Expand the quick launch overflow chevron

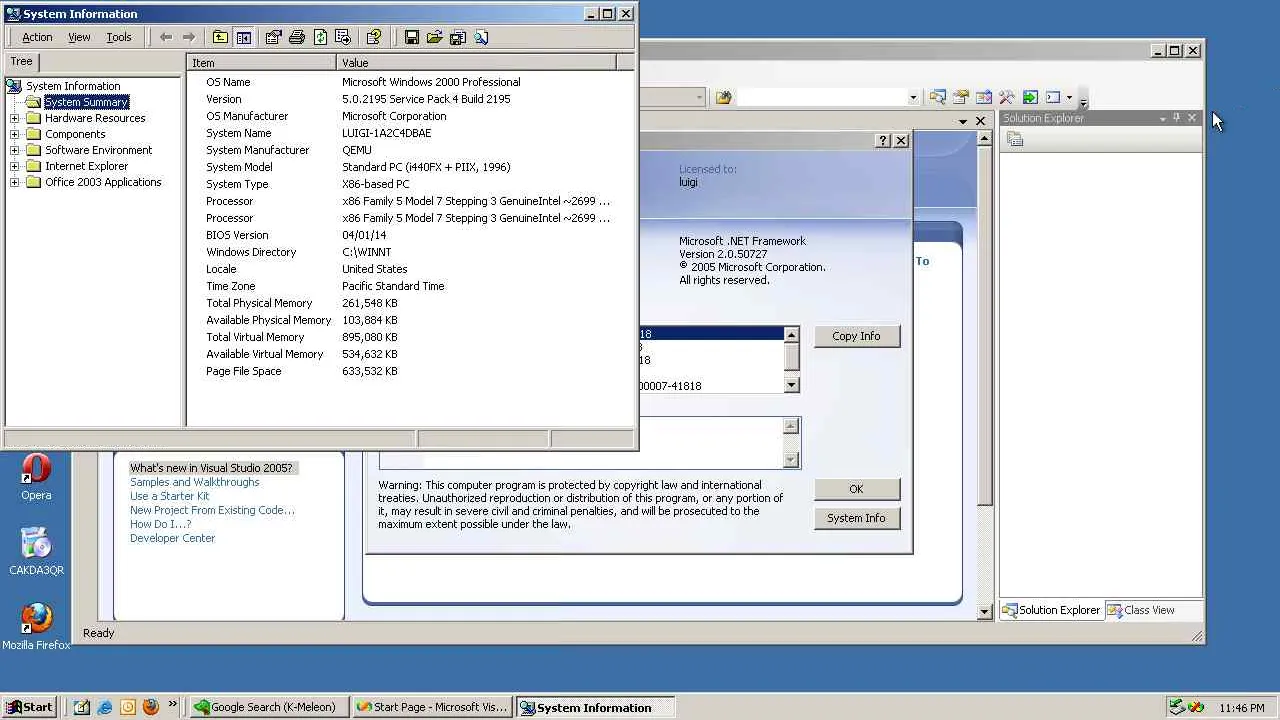tap(172, 704)
